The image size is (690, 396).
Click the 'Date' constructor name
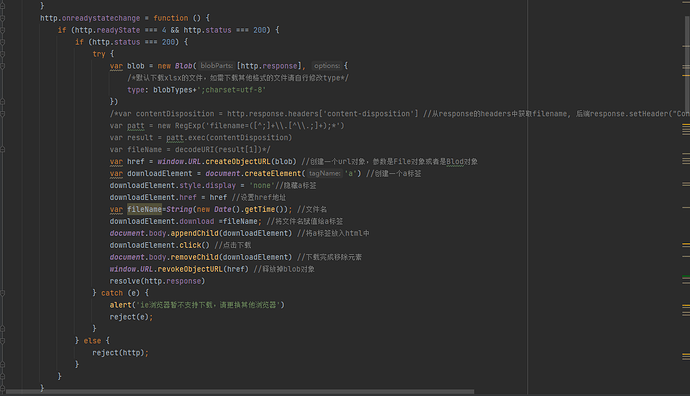[223, 209]
